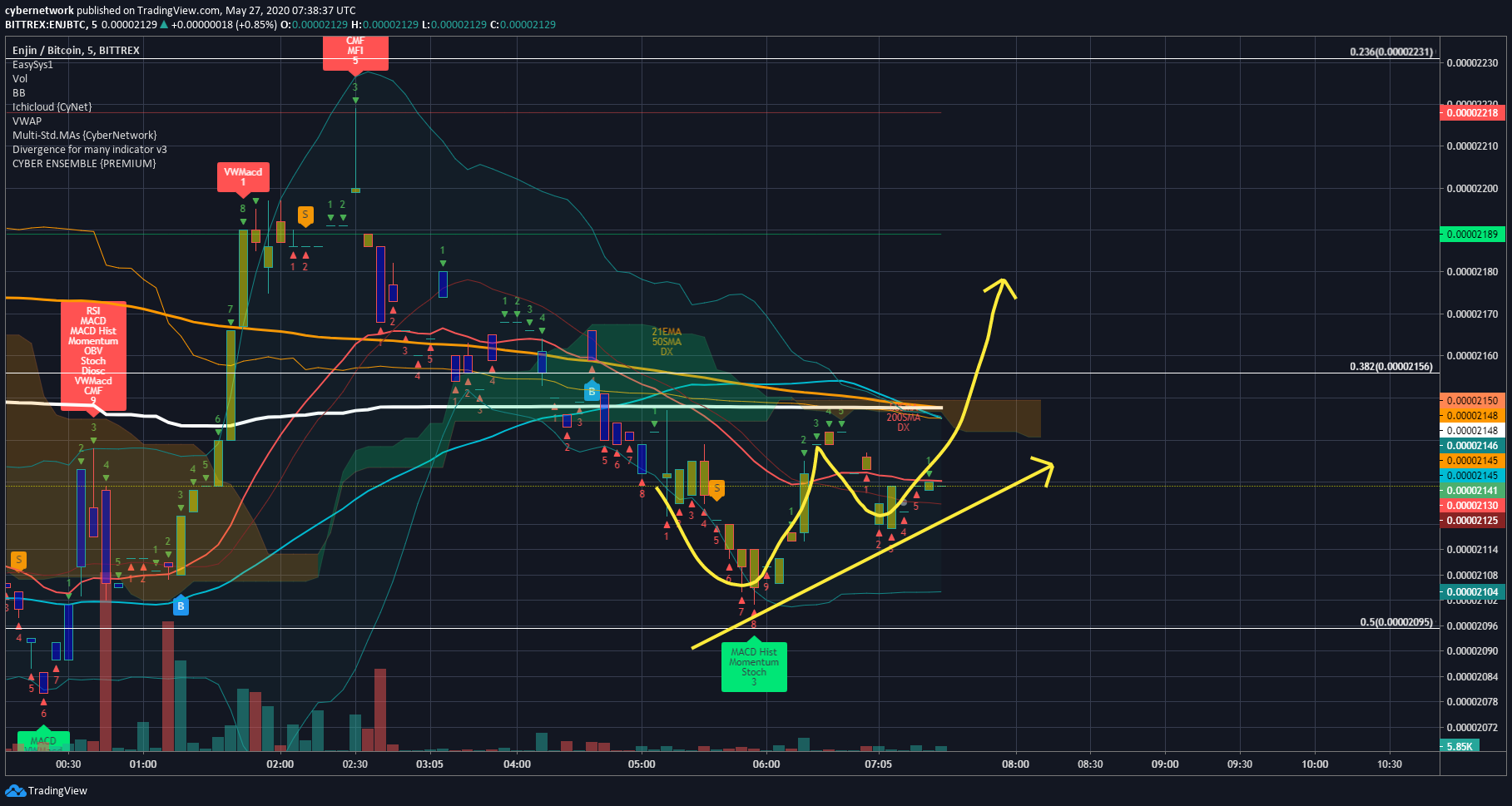Click the 03:05 time axis label
The width and height of the screenshot is (1512, 806).
430,764
